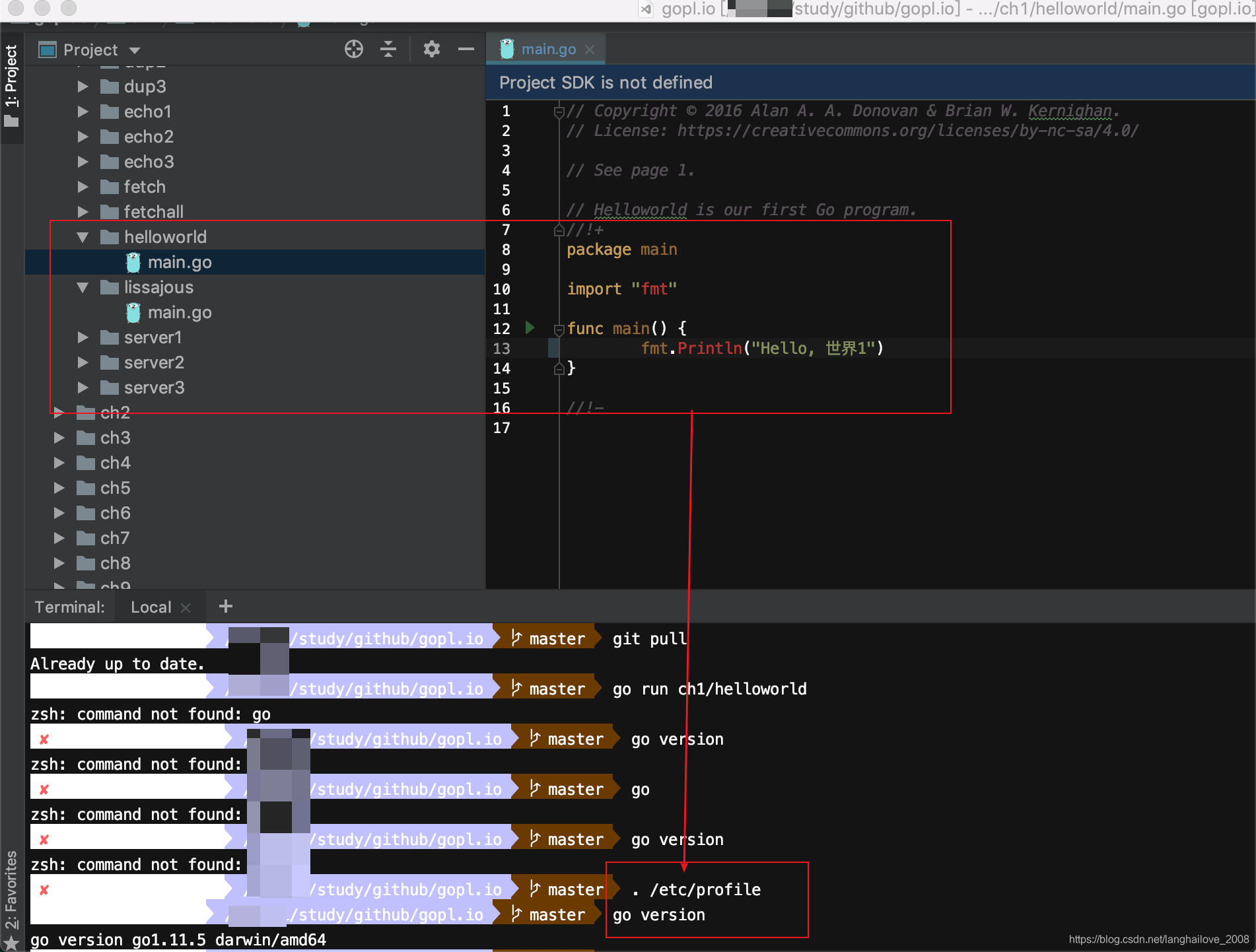Click Go gopher icon of helloworld main.go
This screenshot has height=952, width=1256.
coord(133,262)
